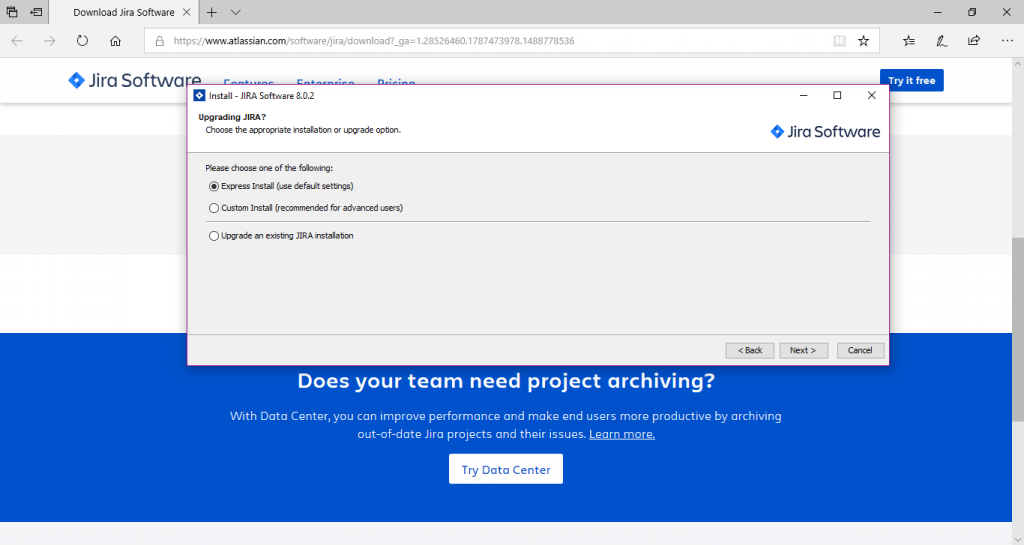The width and height of the screenshot is (1024, 545).
Task: Show tab previews chevron
Action: (236, 12)
